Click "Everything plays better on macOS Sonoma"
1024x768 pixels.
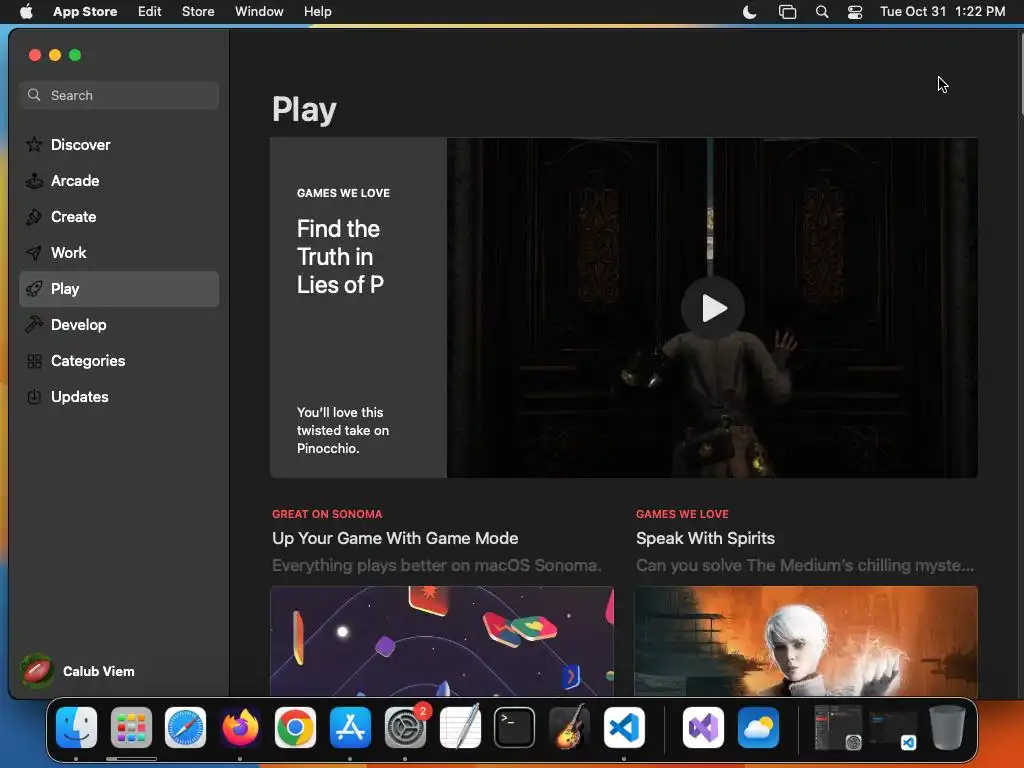(436, 565)
